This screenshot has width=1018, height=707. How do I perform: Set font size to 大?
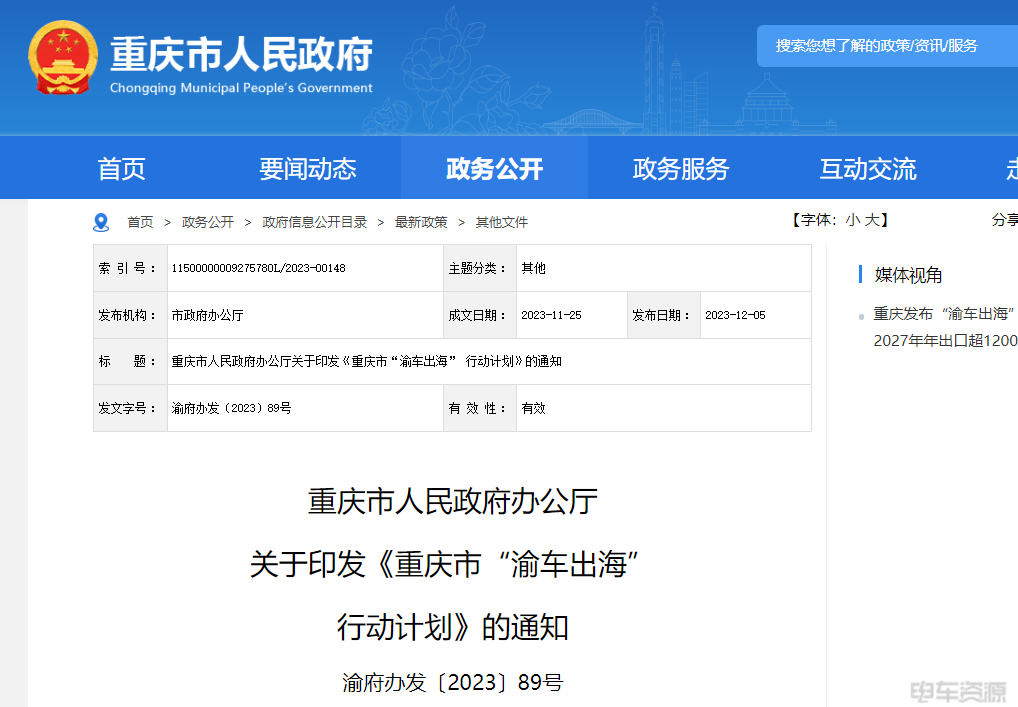(x=872, y=220)
